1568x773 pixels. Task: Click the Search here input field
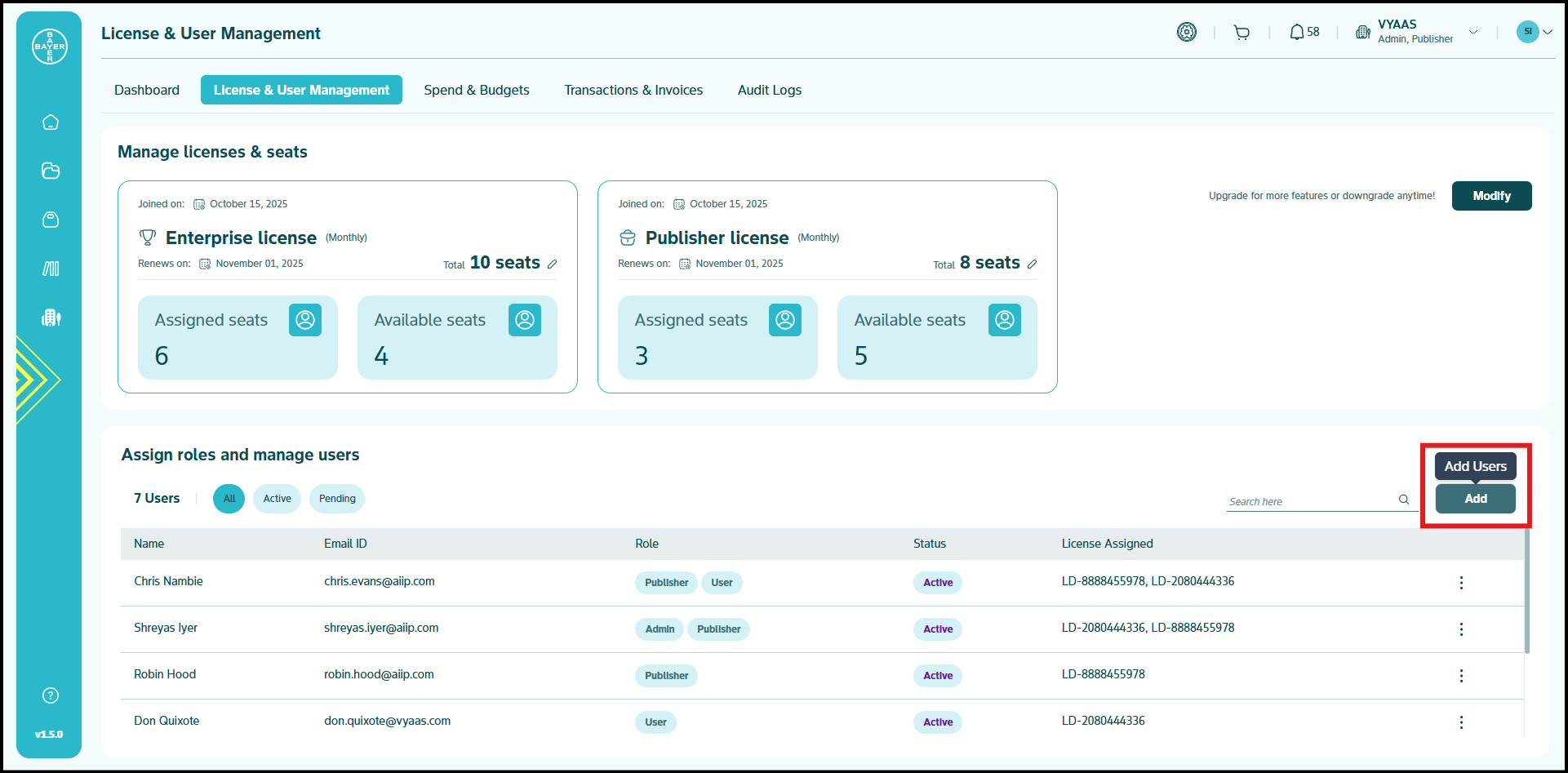(1310, 501)
